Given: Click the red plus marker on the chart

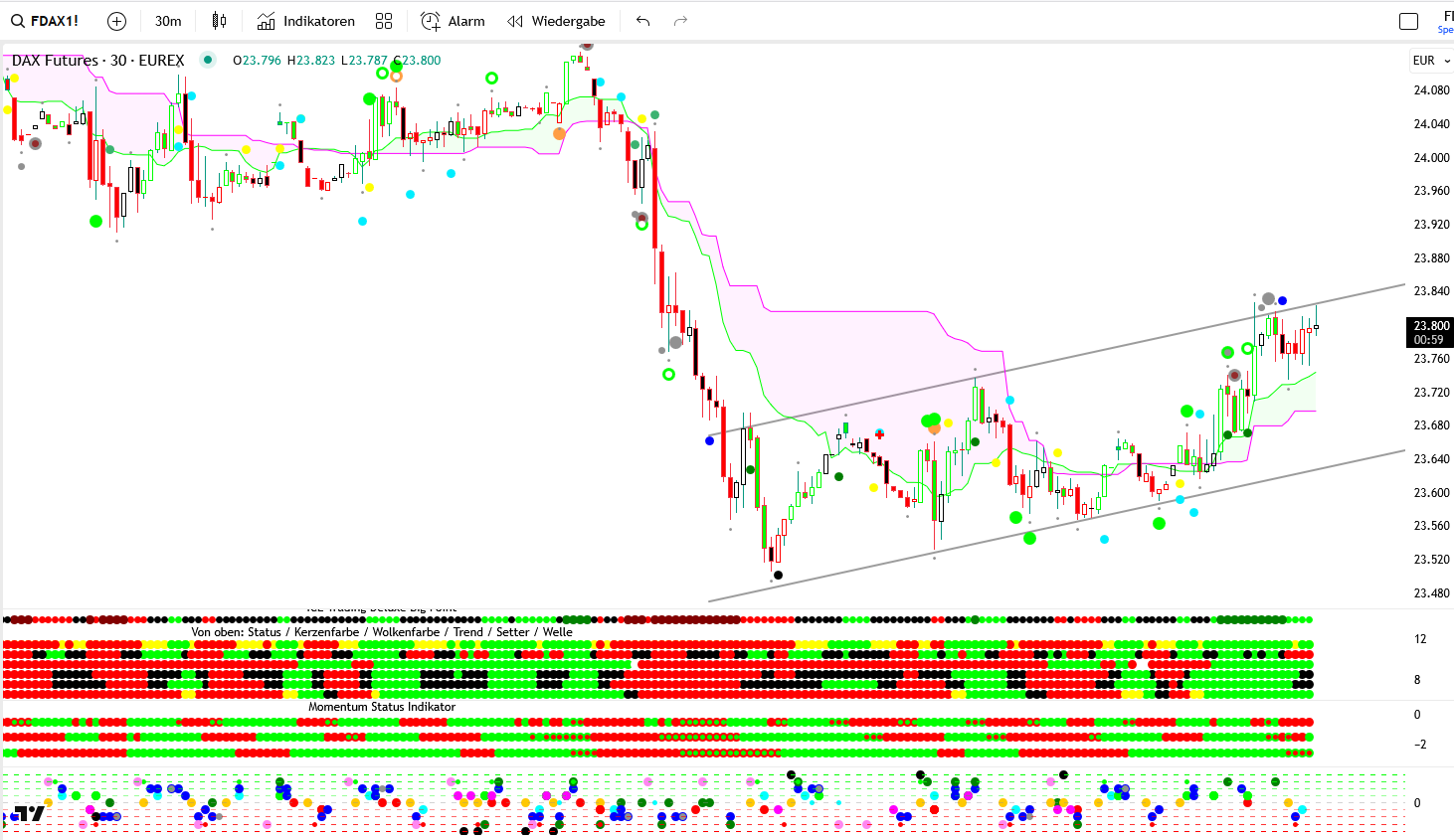Looking at the screenshot, I should [x=879, y=435].
